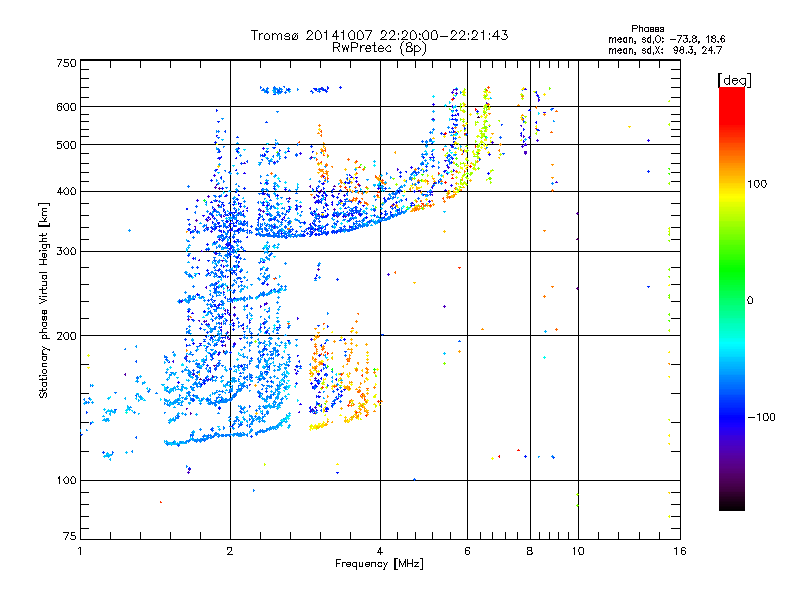
Task: Click the "Frequency [MHz]" axis label
Action: click(379, 564)
